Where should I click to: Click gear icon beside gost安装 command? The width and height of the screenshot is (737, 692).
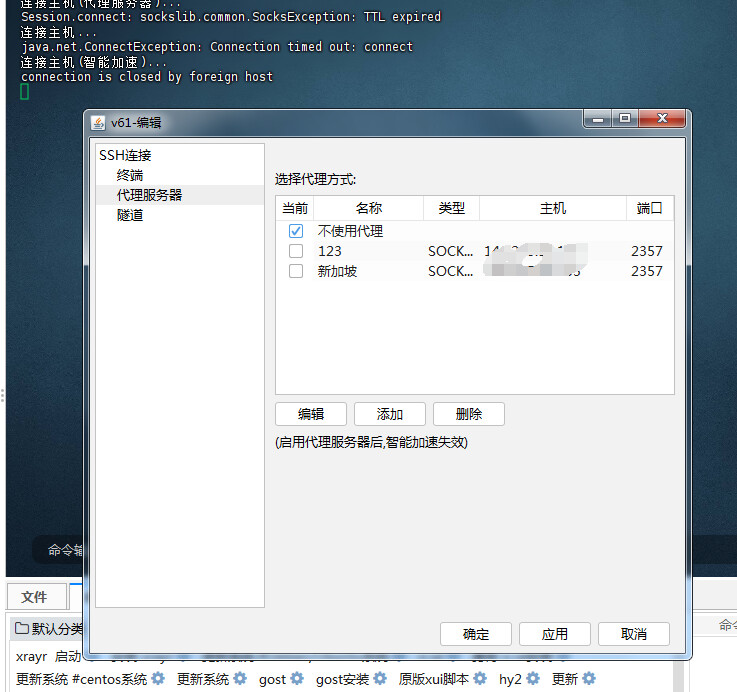pyautogui.click(x=380, y=678)
